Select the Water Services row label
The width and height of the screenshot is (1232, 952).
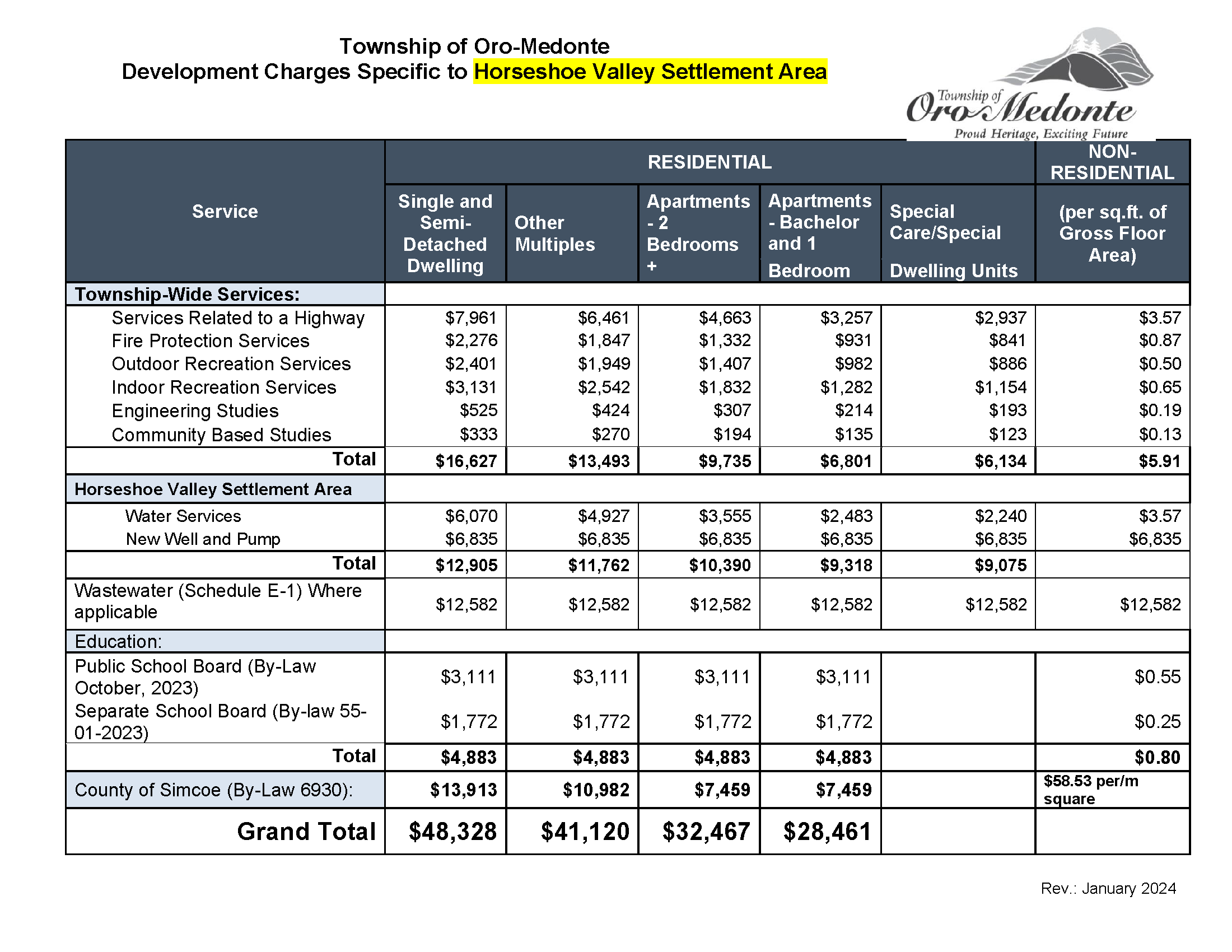click(x=183, y=516)
